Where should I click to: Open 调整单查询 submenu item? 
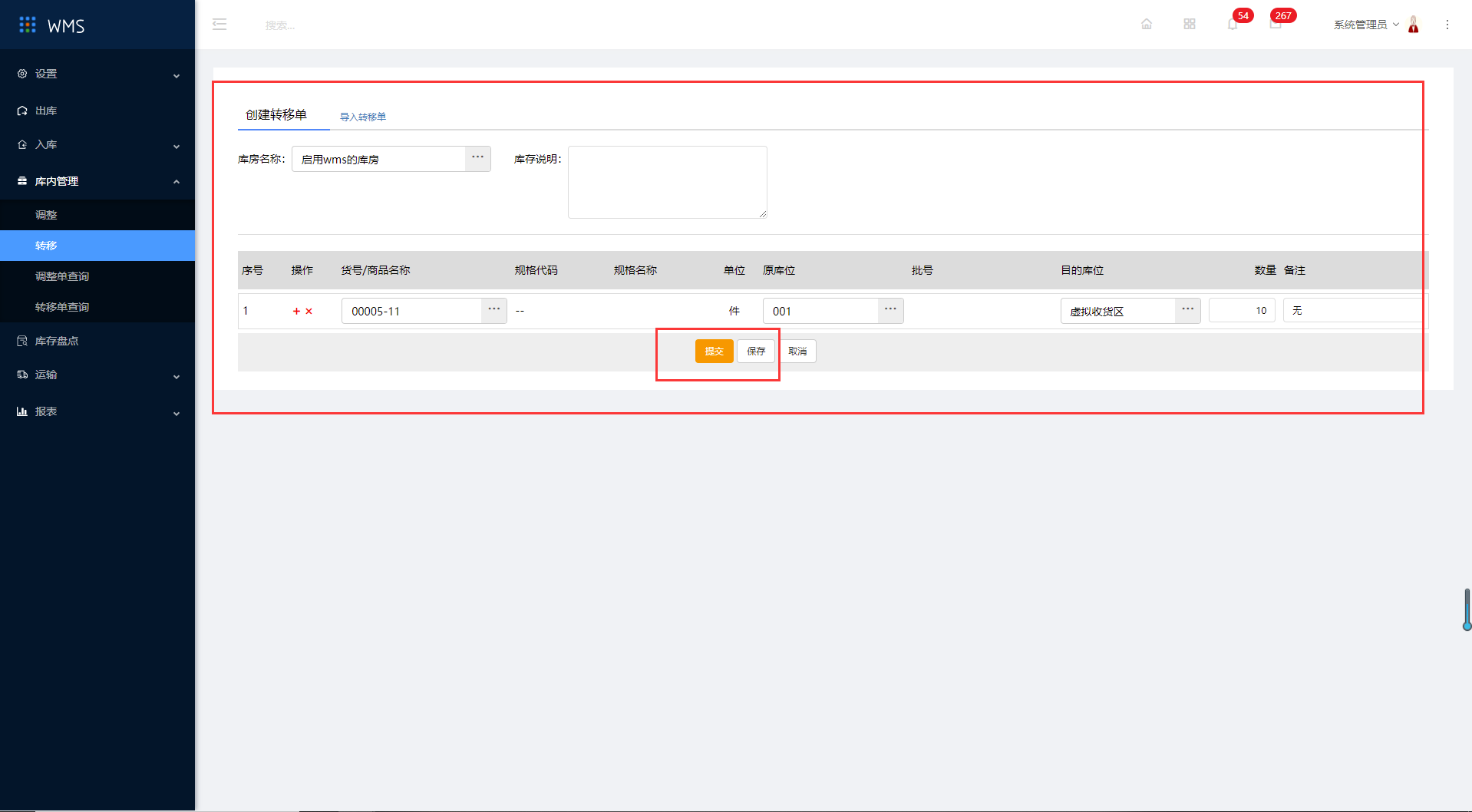[97, 276]
